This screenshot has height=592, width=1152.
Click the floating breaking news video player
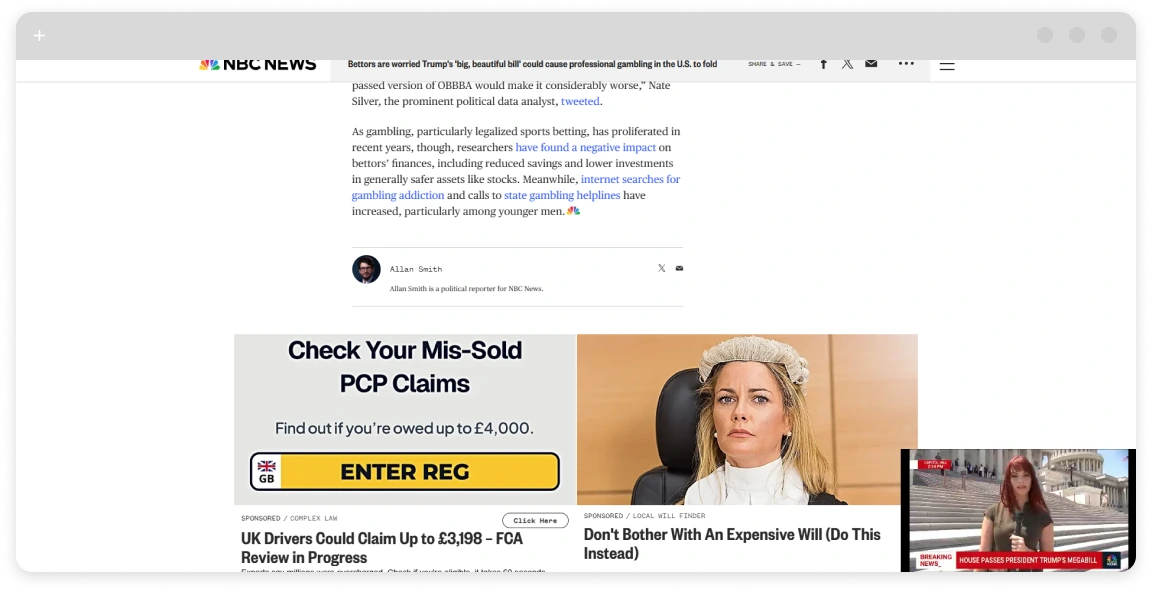1018,510
